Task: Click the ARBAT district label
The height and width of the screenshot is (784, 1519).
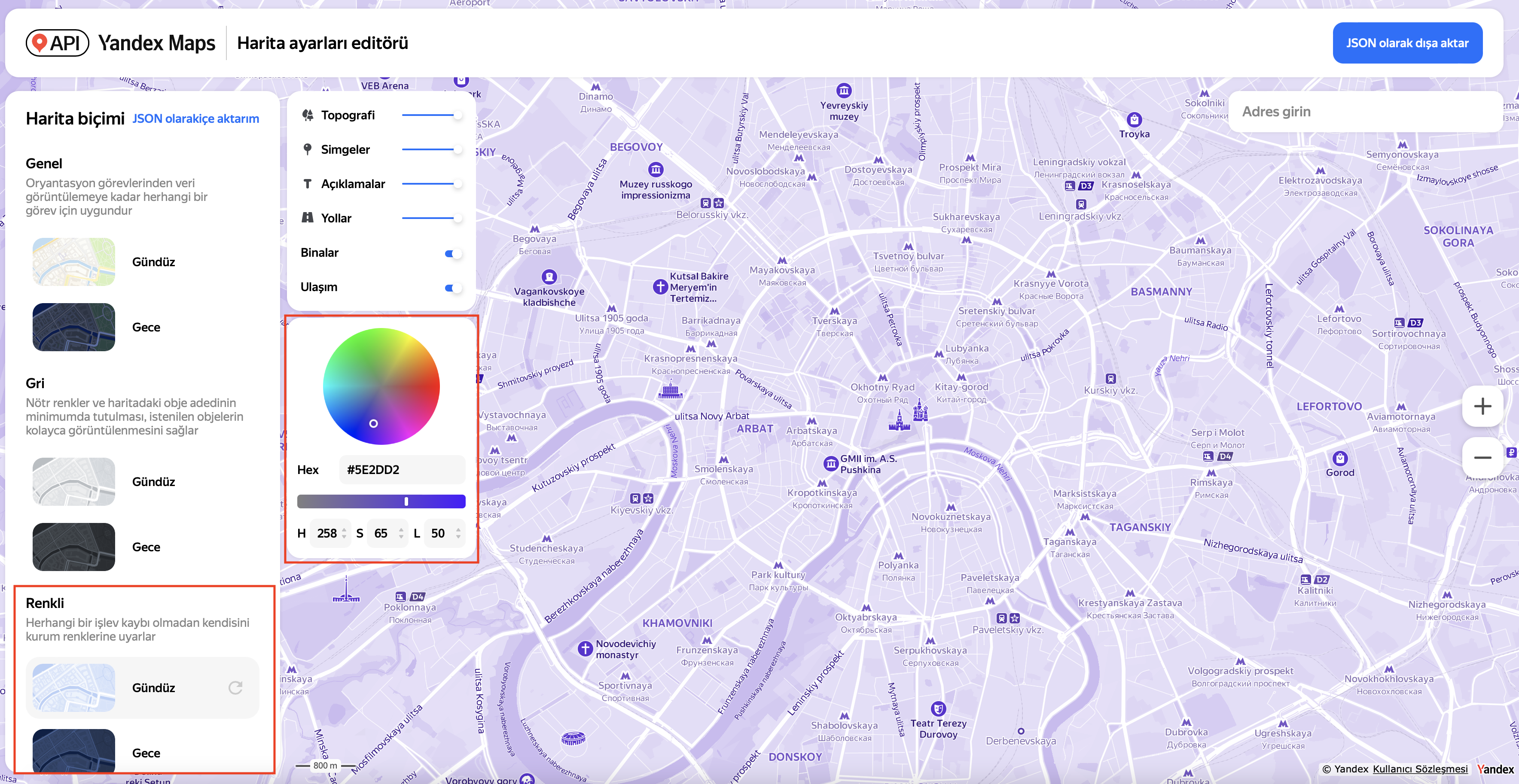Action: click(754, 428)
